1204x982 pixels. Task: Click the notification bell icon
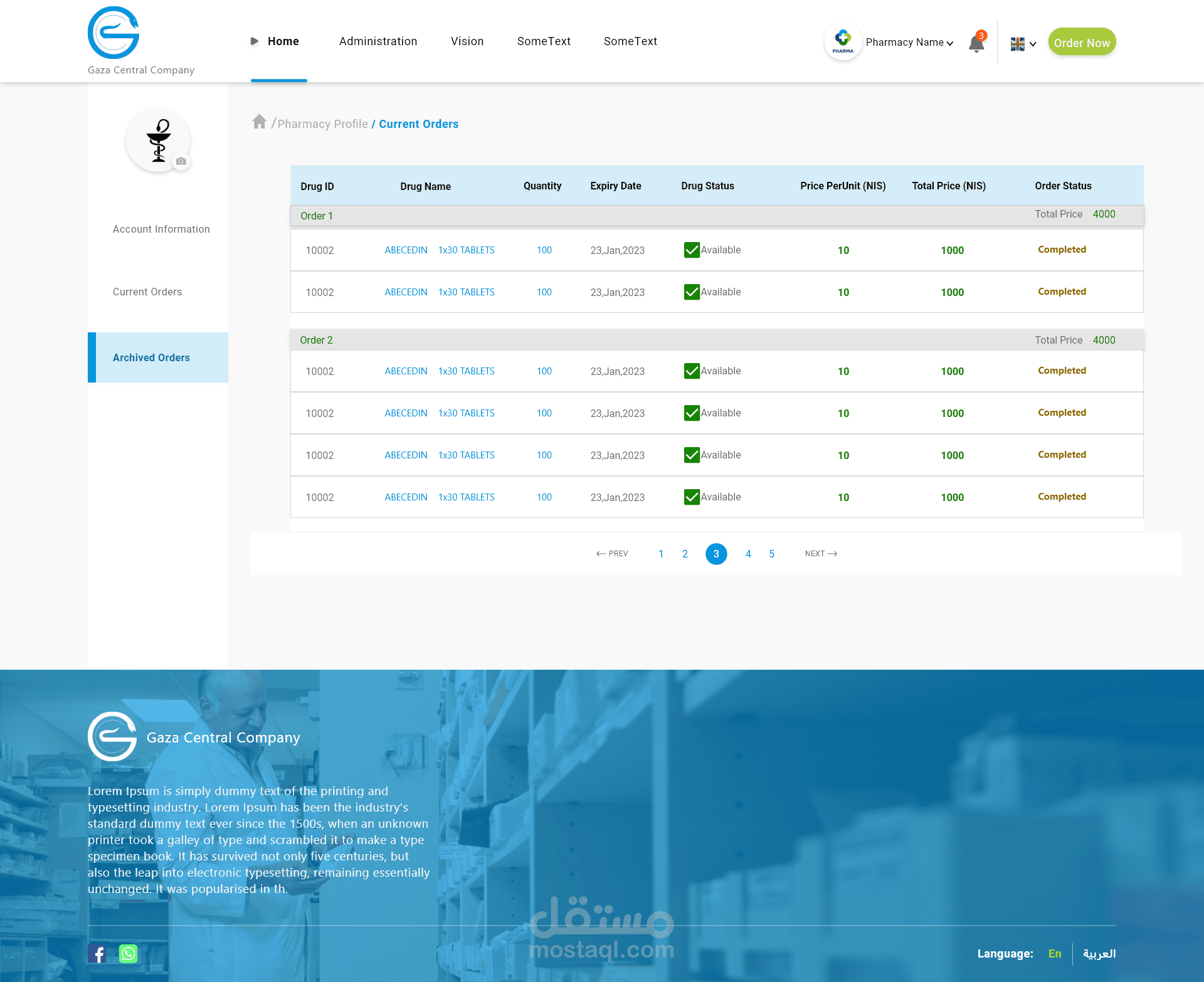976,43
